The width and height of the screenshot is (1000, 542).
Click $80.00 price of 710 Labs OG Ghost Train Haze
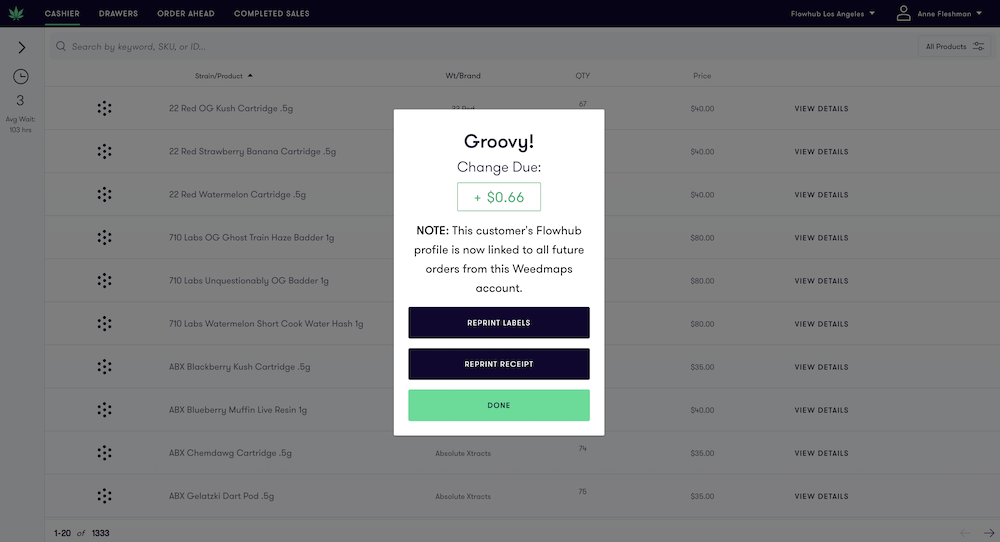[702, 238]
